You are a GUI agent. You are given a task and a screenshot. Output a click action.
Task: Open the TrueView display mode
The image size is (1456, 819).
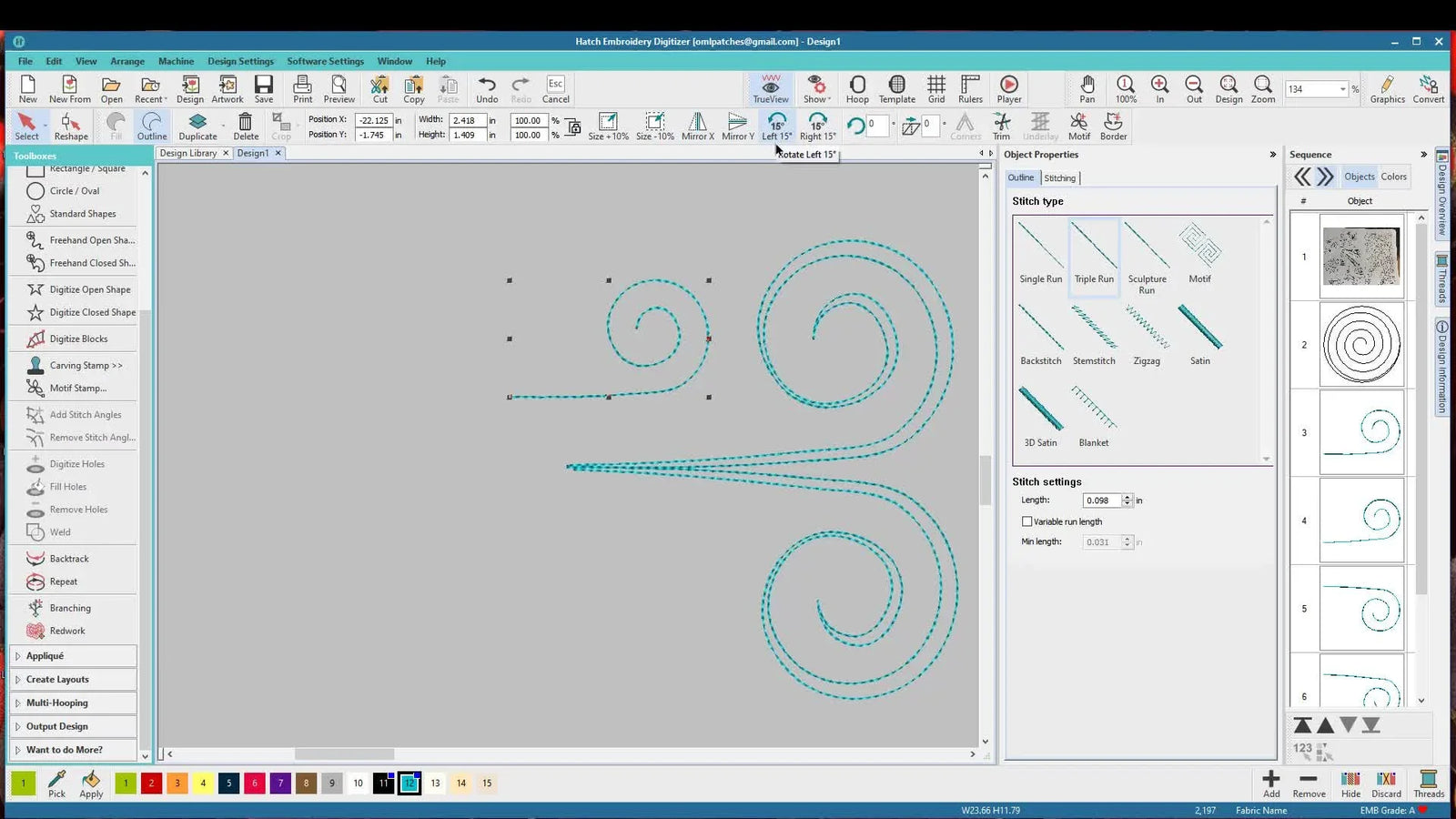pyautogui.click(x=770, y=88)
